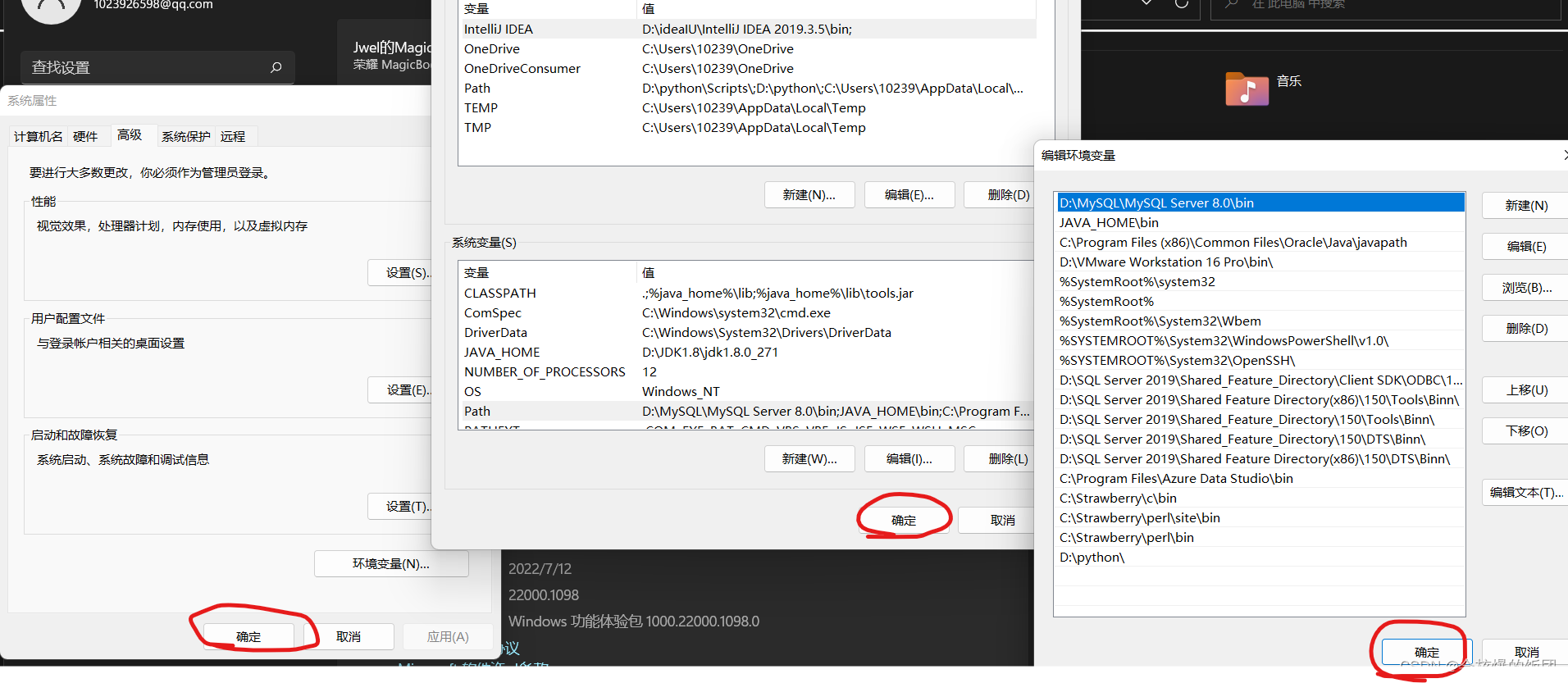
Task: Click 编辑(E) in Edit environment variable
Action: pos(1526,246)
